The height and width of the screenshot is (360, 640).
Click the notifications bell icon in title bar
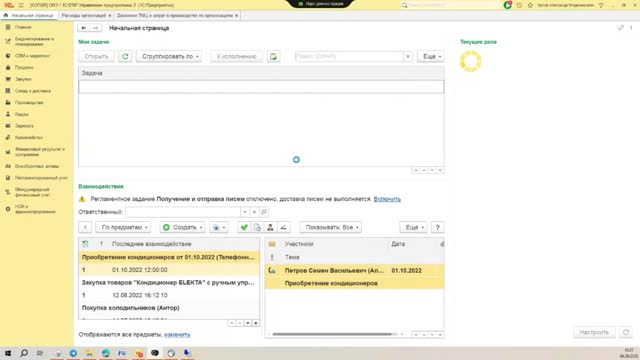[x=508, y=5]
